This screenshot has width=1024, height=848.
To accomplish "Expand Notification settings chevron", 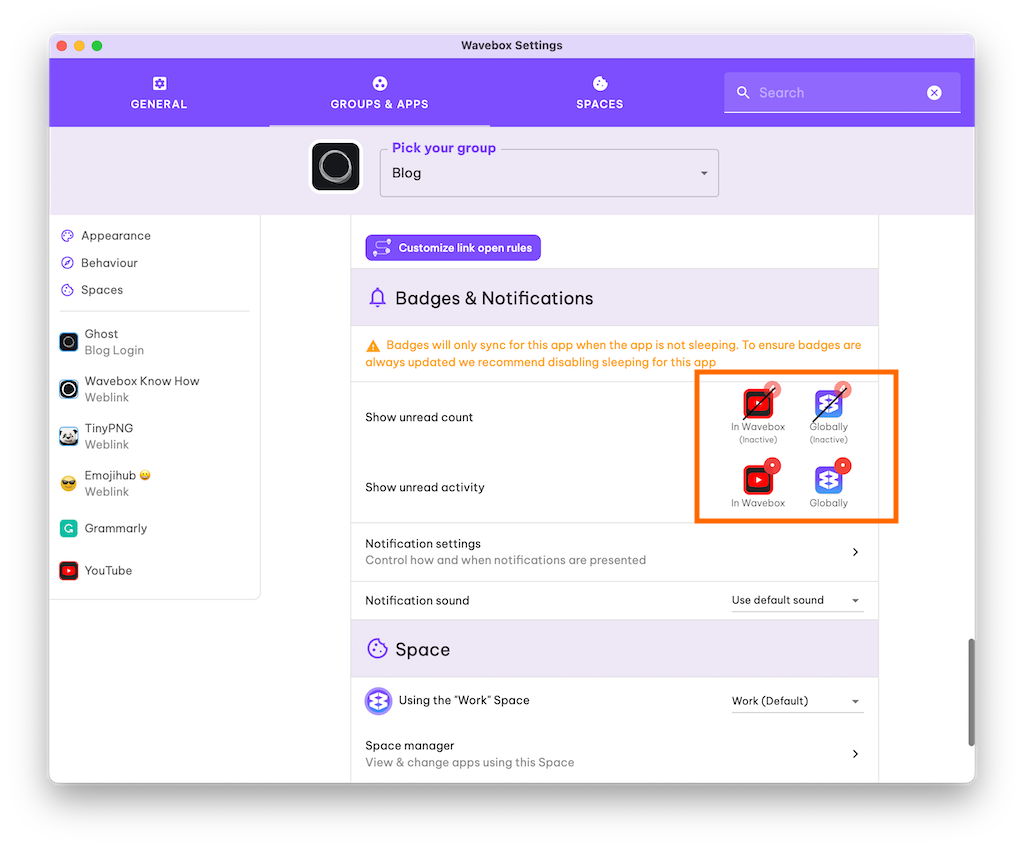I will [856, 552].
